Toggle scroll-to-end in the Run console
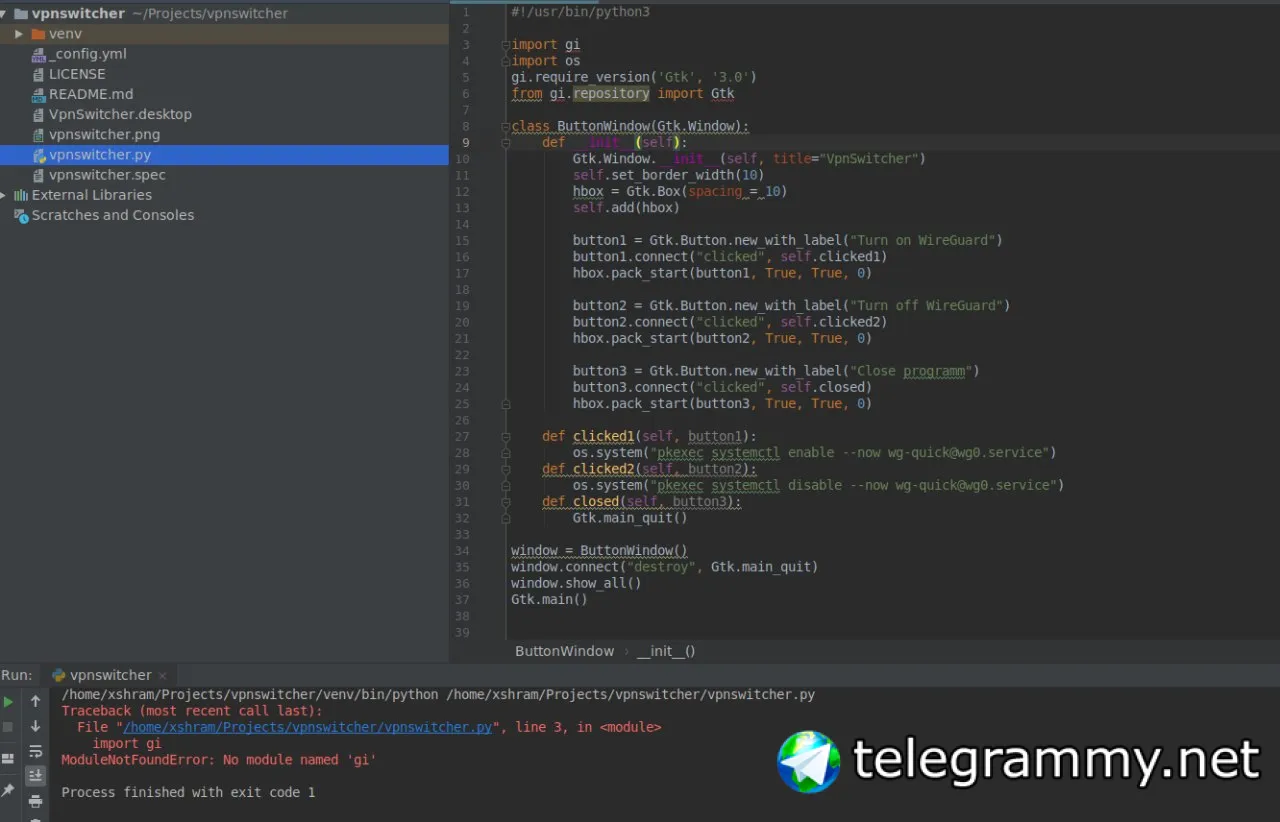The image size is (1280, 822). (36, 776)
